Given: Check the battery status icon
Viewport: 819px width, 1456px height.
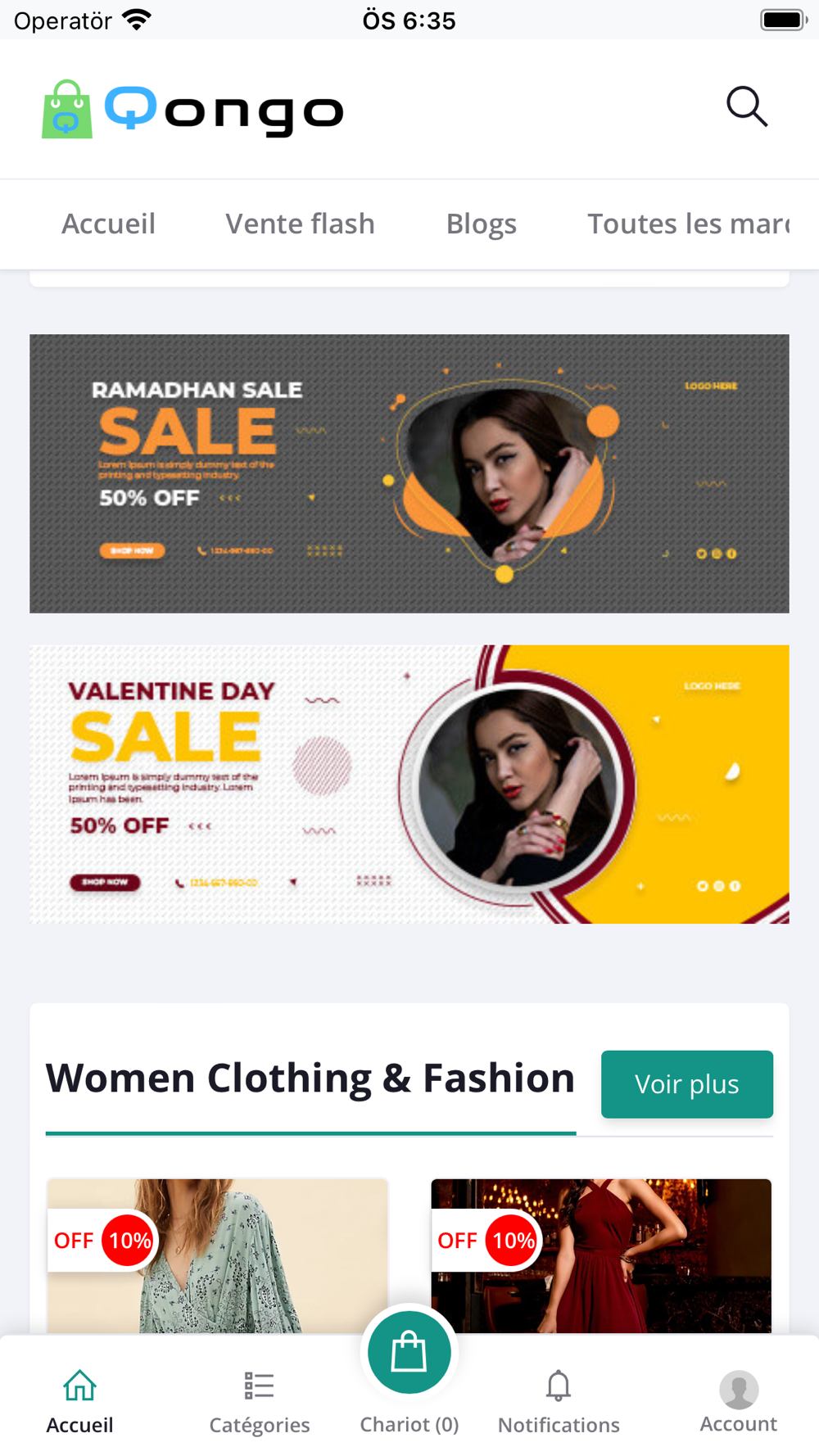Looking at the screenshot, I should (784, 20).
